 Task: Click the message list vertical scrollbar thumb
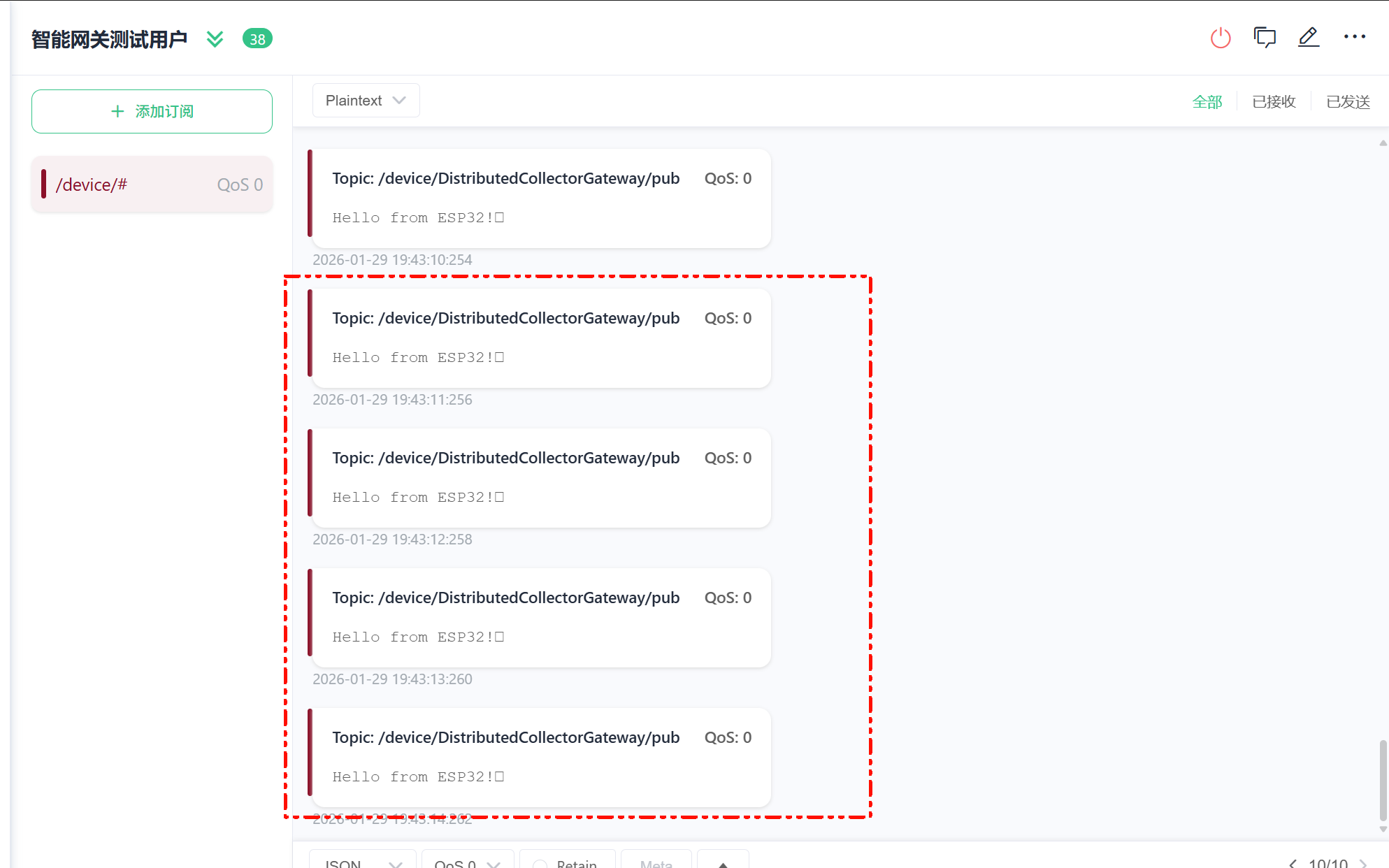click(1383, 779)
